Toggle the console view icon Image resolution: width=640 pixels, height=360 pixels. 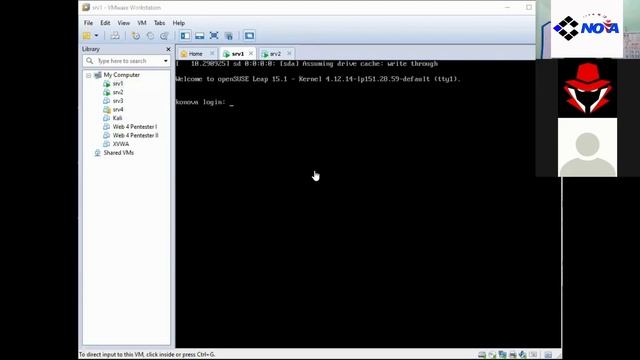point(249,36)
